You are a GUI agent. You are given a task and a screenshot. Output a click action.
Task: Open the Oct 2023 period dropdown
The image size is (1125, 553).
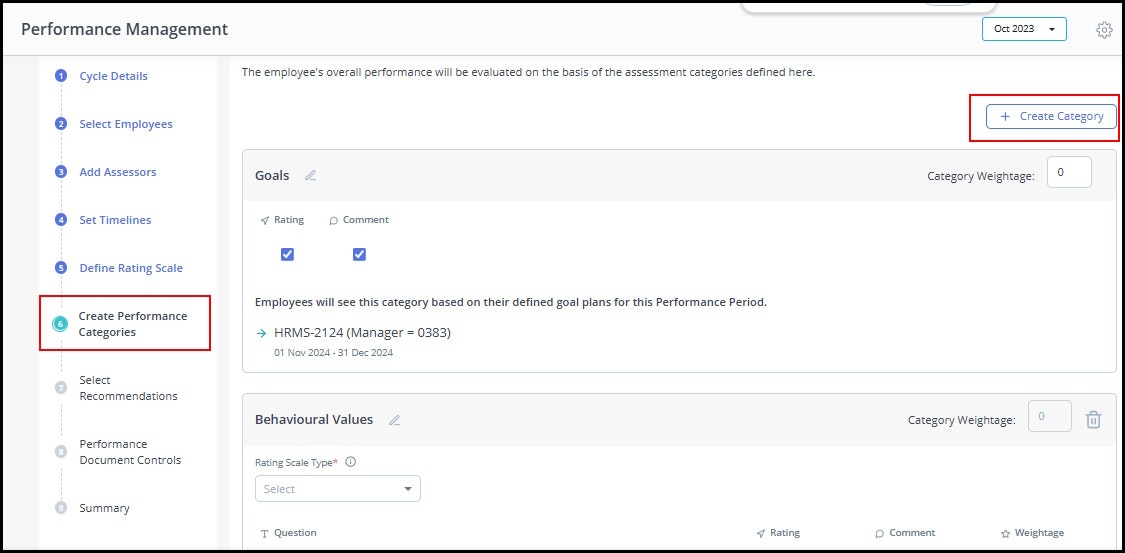tap(1024, 29)
